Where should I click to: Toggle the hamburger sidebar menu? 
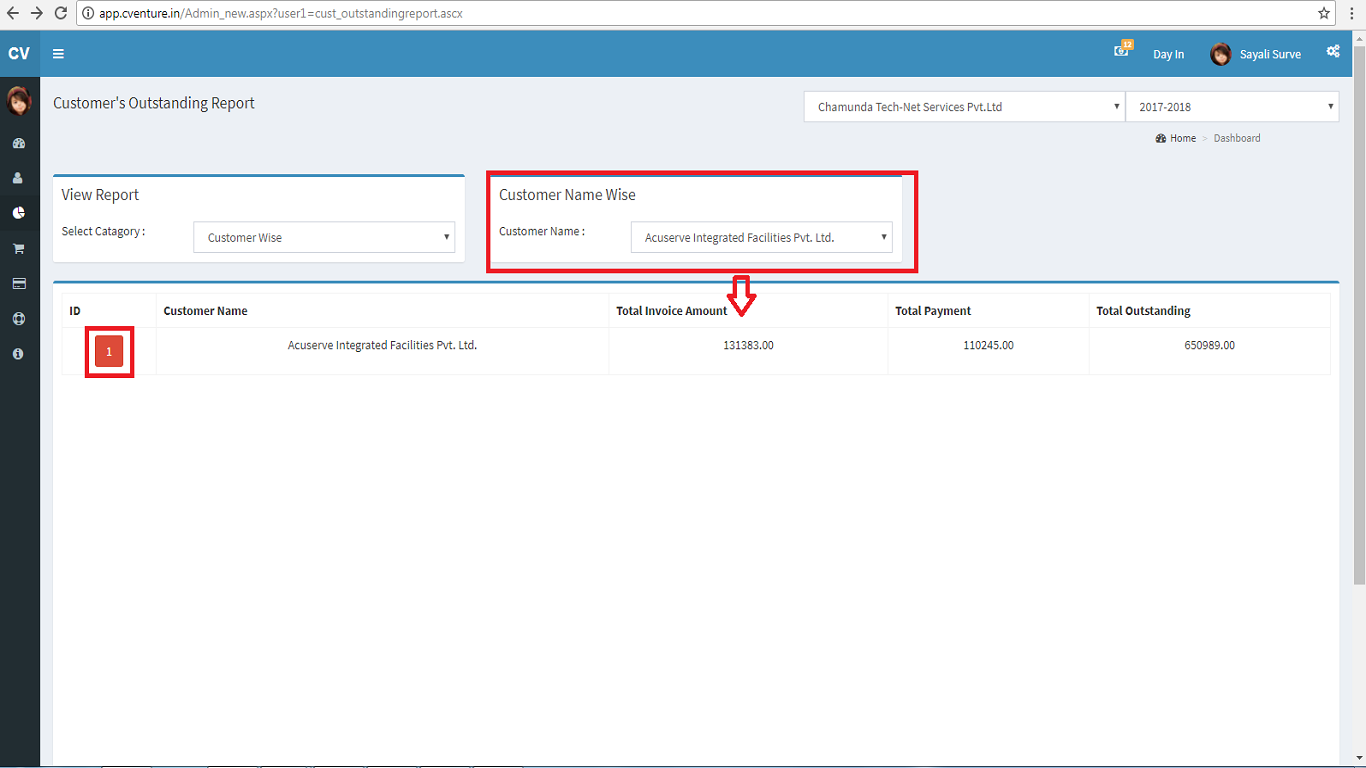click(58, 54)
